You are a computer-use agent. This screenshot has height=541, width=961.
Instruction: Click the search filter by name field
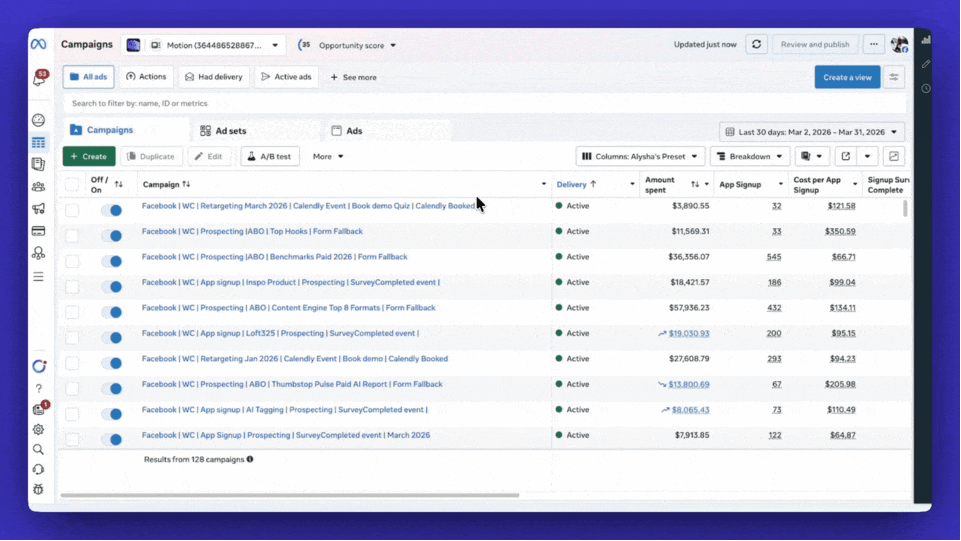tap(484, 103)
